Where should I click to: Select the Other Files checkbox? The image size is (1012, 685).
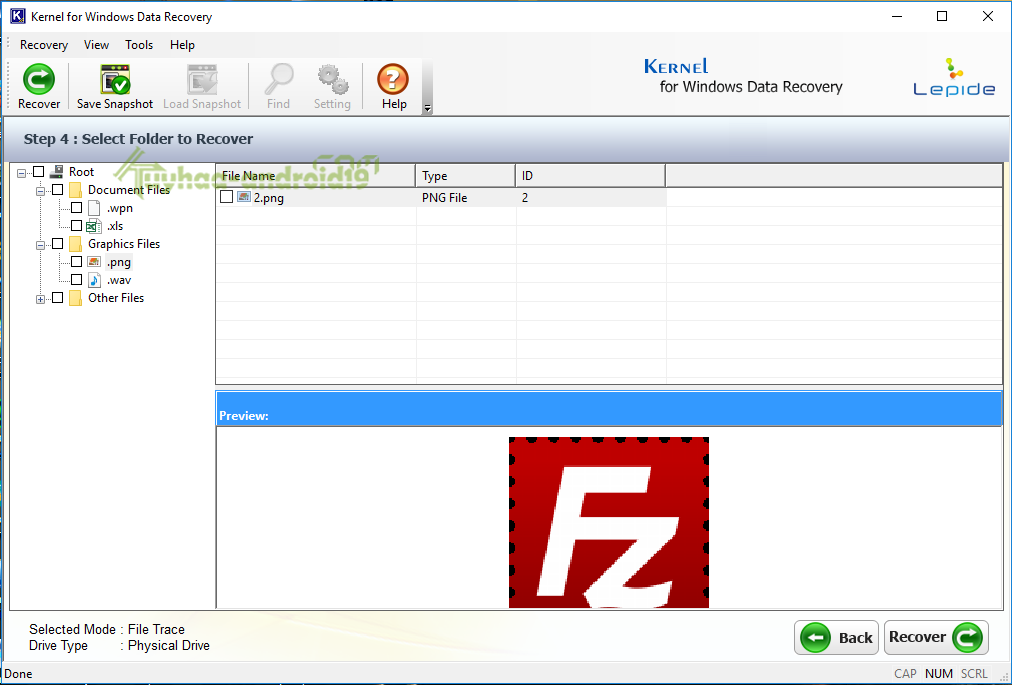click(x=57, y=298)
